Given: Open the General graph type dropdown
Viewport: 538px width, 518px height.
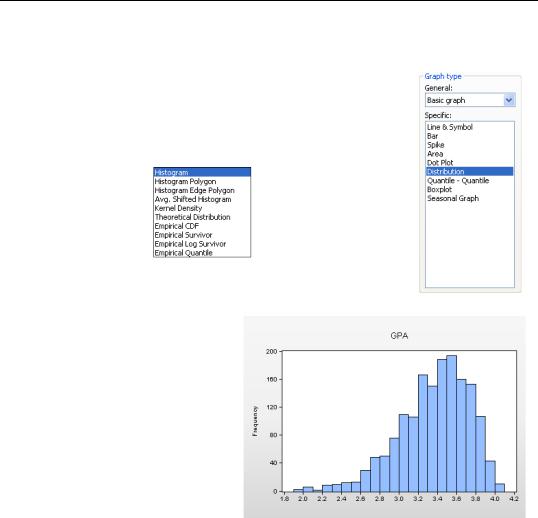Looking at the screenshot, I should [470, 100].
